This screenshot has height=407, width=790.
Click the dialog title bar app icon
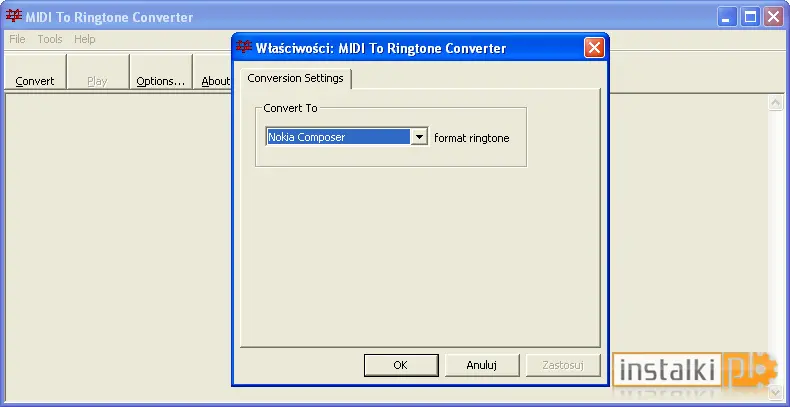tap(244, 47)
